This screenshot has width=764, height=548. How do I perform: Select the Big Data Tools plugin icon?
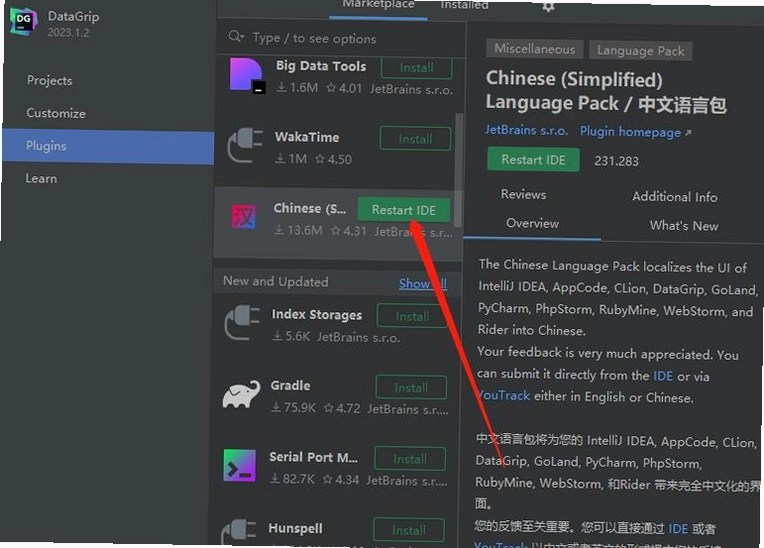pos(247,76)
